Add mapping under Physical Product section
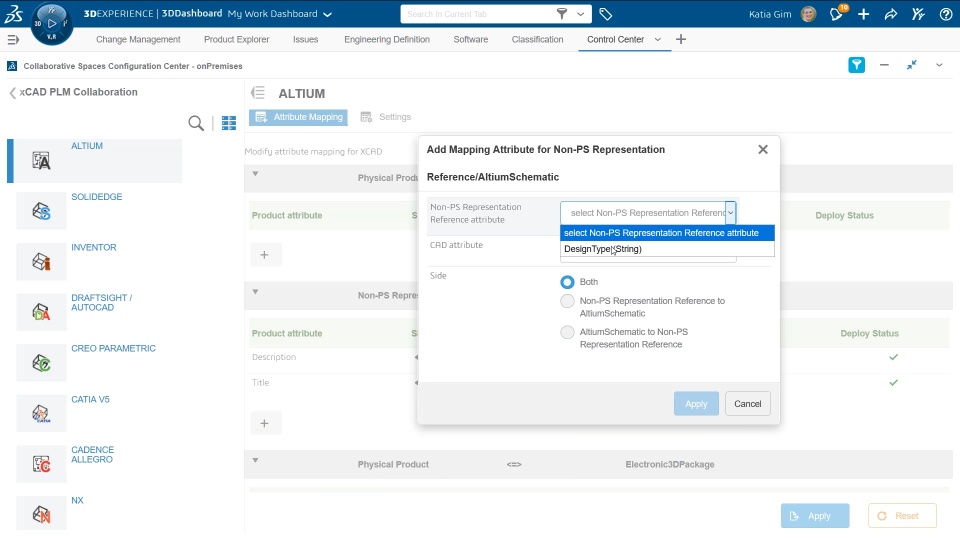Image resolution: width=960 pixels, height=540 pixels. (264, 255)
